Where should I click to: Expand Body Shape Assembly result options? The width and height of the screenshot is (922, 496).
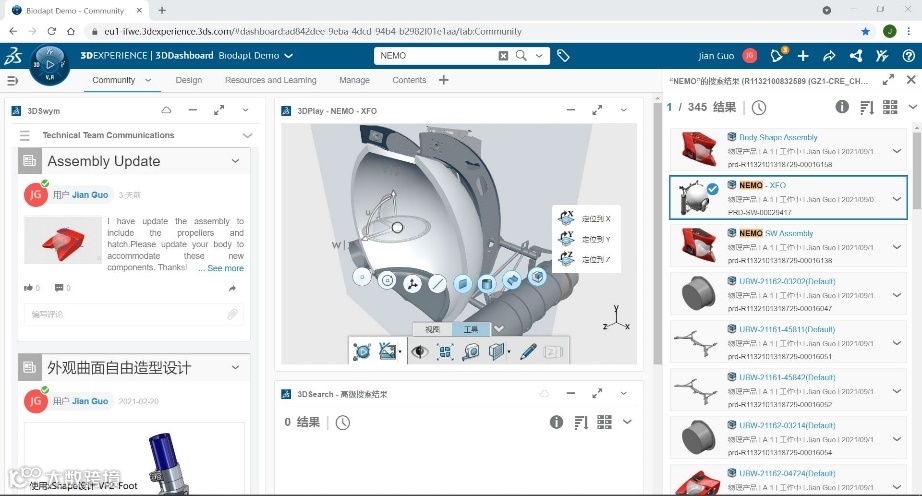(897, 151)
